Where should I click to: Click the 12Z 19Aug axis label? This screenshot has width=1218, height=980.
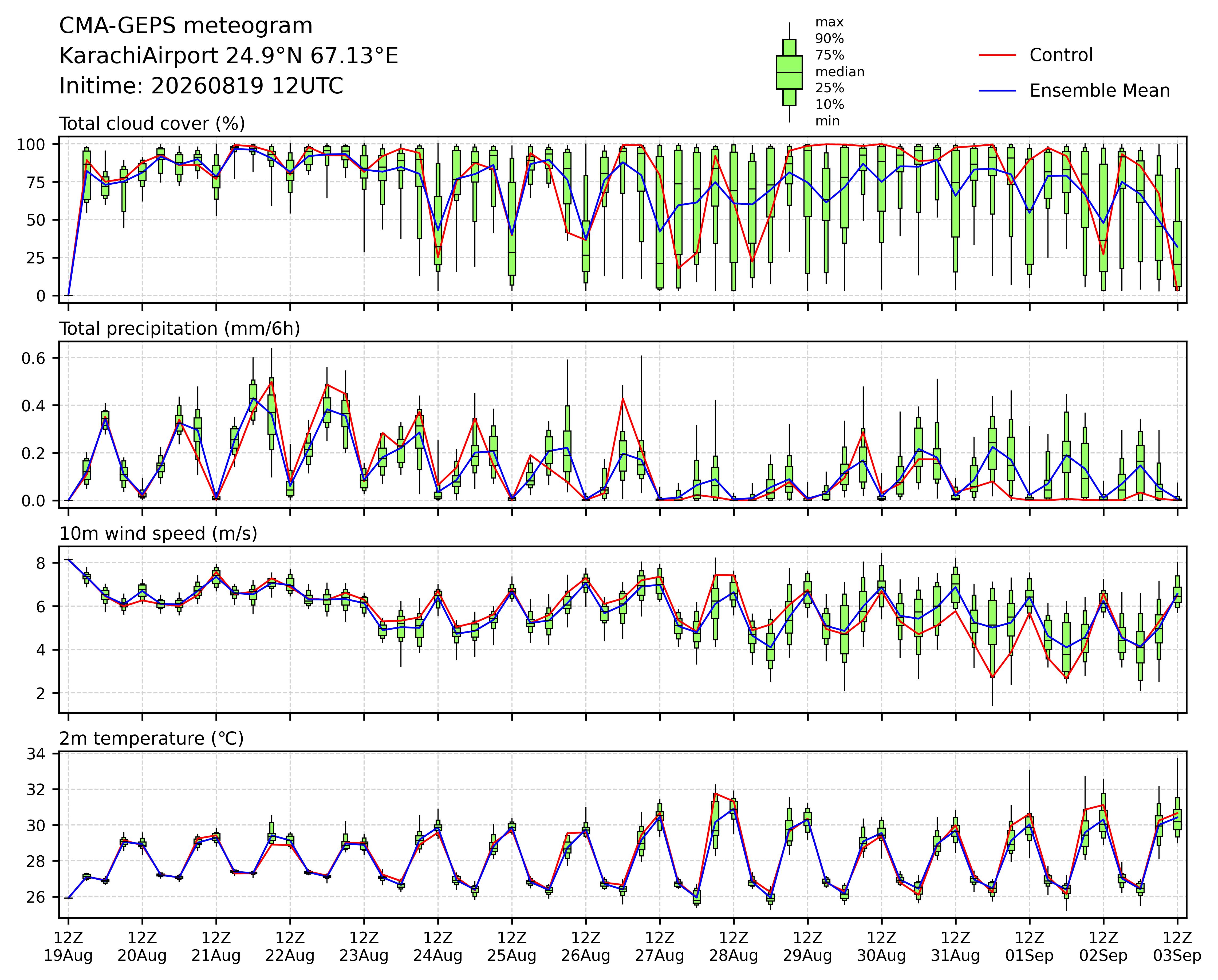[x=68, y=947]
